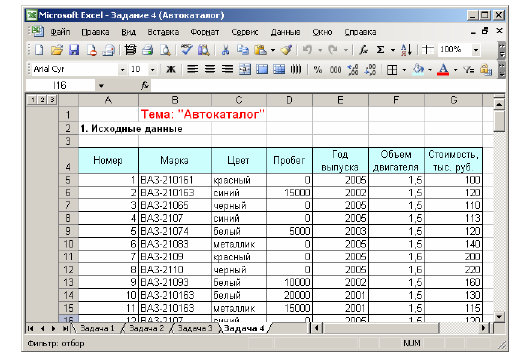
Task: Open the Сервис menu
Action: 245,32
